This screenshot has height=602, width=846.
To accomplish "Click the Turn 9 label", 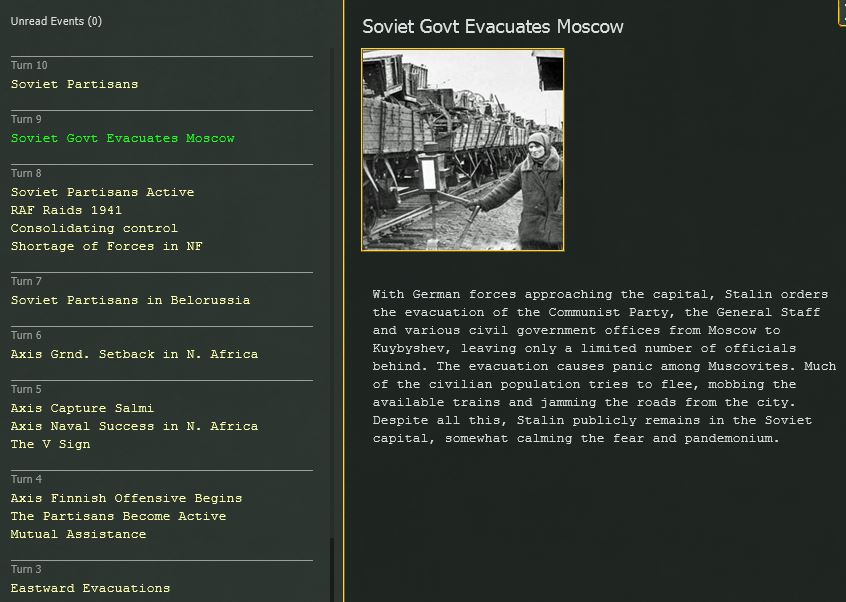I will (26, 119).
